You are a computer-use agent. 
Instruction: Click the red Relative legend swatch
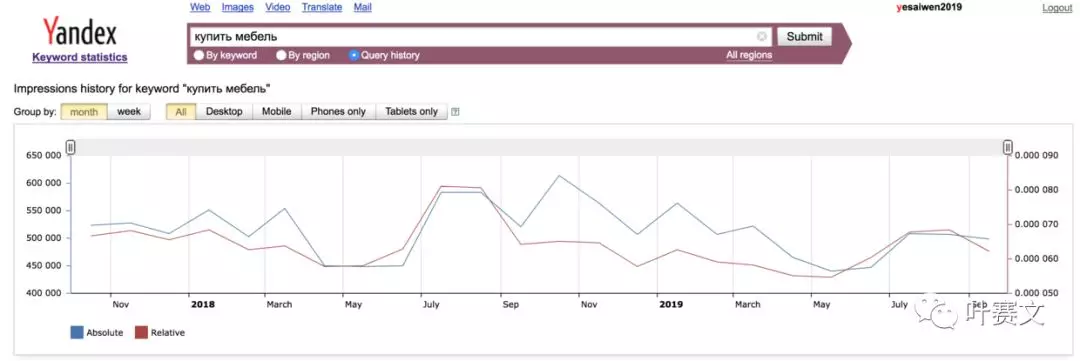[x=141, y=333]
